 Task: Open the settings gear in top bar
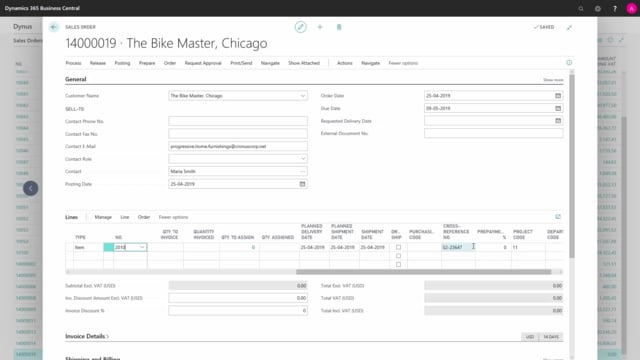(x=598, y=8)
